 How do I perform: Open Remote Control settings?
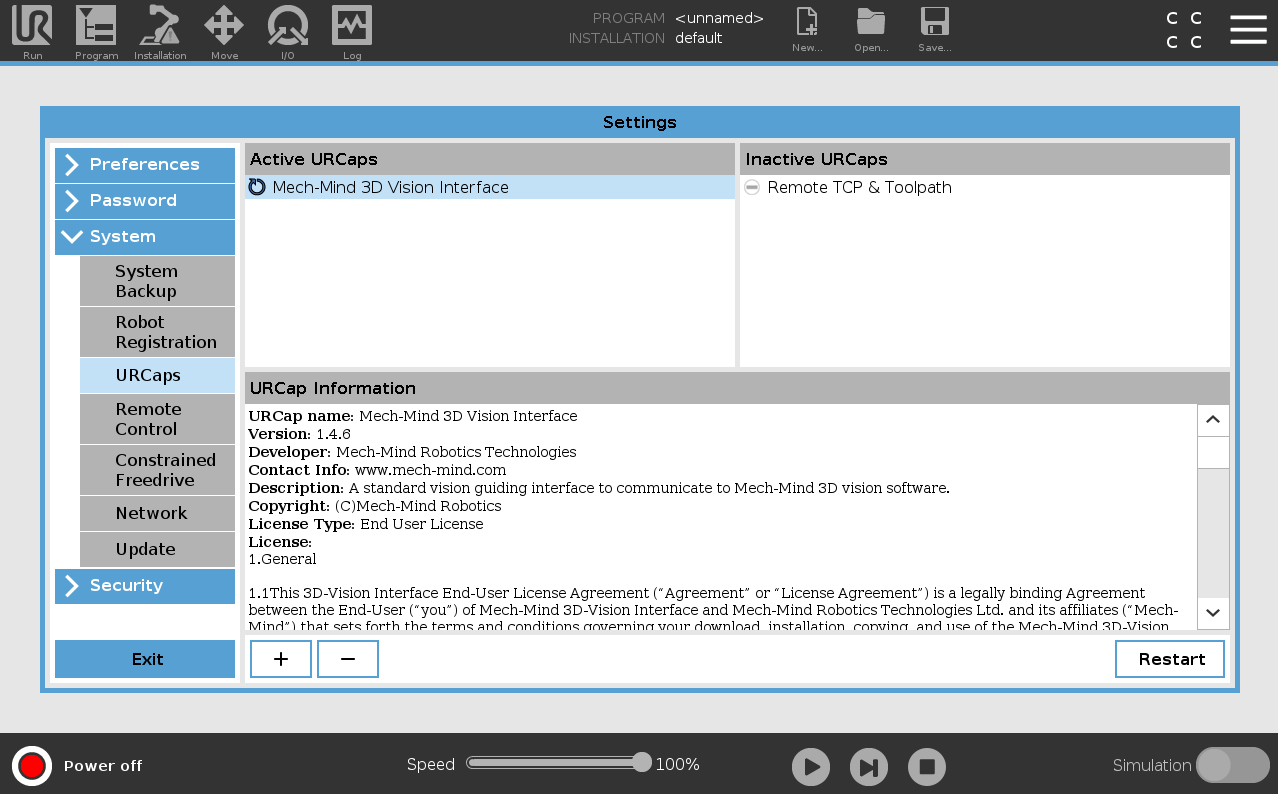(158, 419)
